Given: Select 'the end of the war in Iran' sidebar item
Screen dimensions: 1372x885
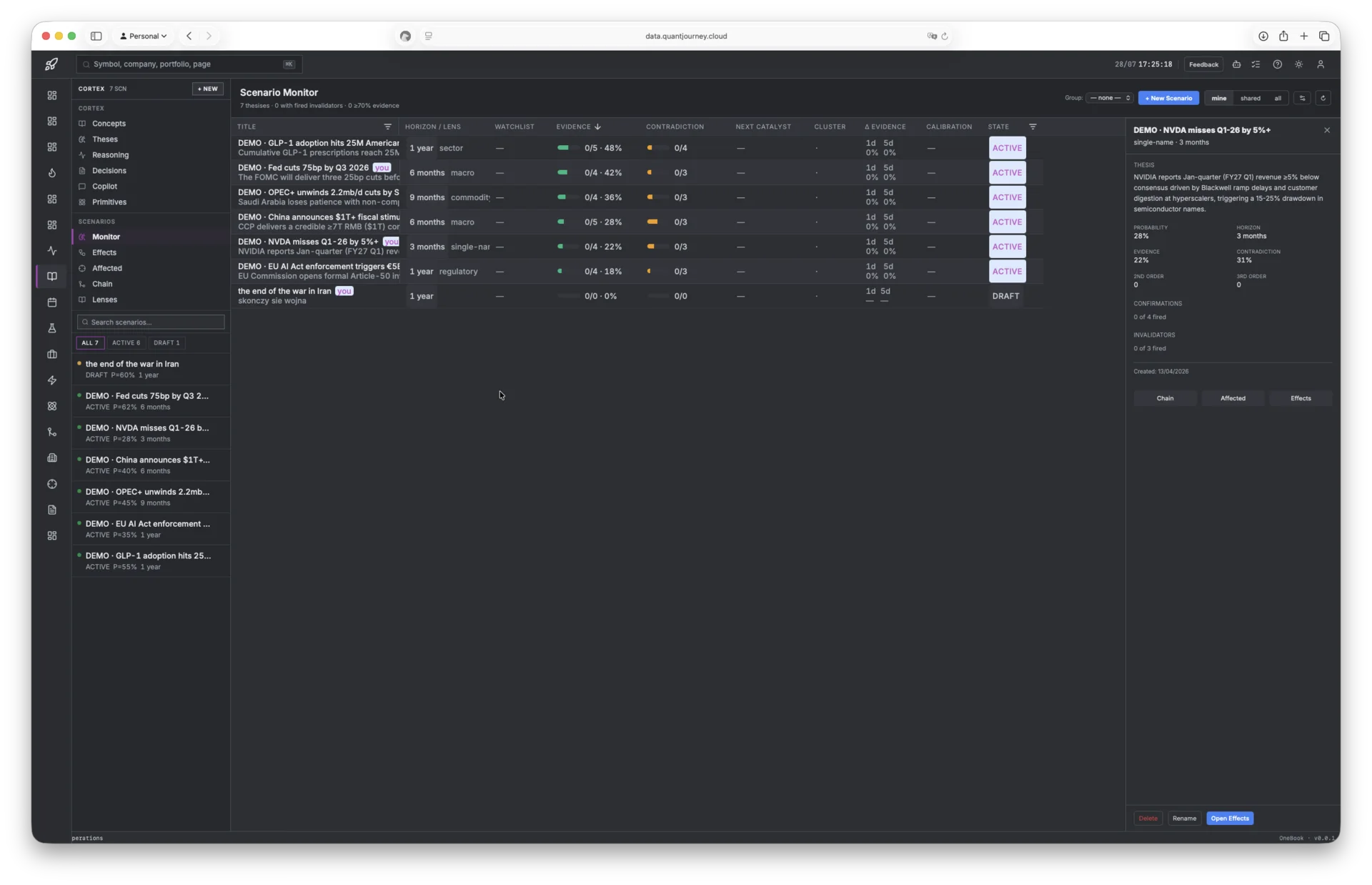Looking at the screenshot, I should [151, 369].
